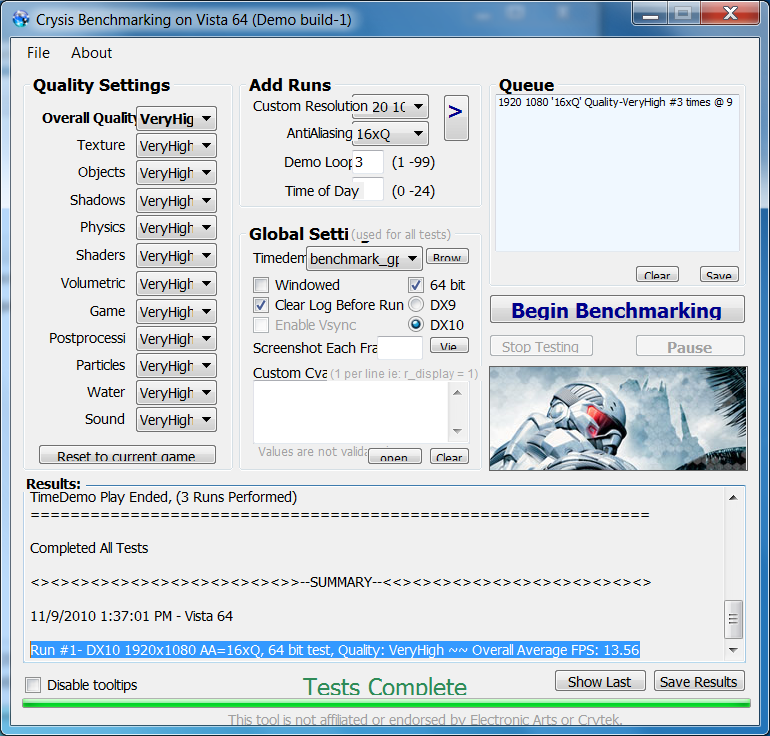This screenshot has width=770, height=736.
Task: Click the Show Last button
Action: (600, 681)
